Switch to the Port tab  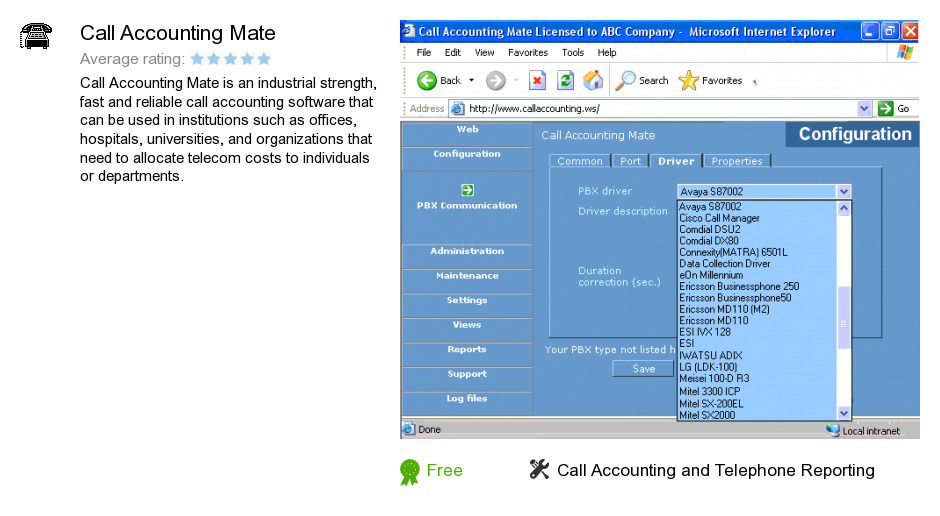coord(630,161)
